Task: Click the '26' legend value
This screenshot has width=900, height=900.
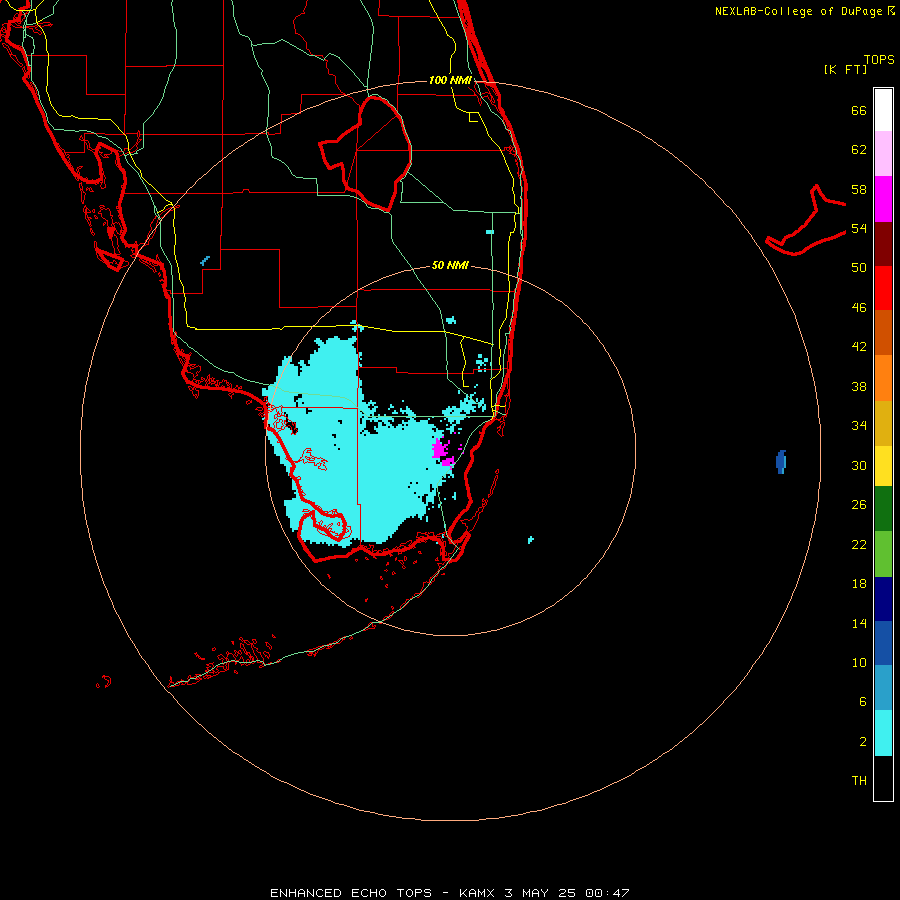Action: tap(859, 505)
